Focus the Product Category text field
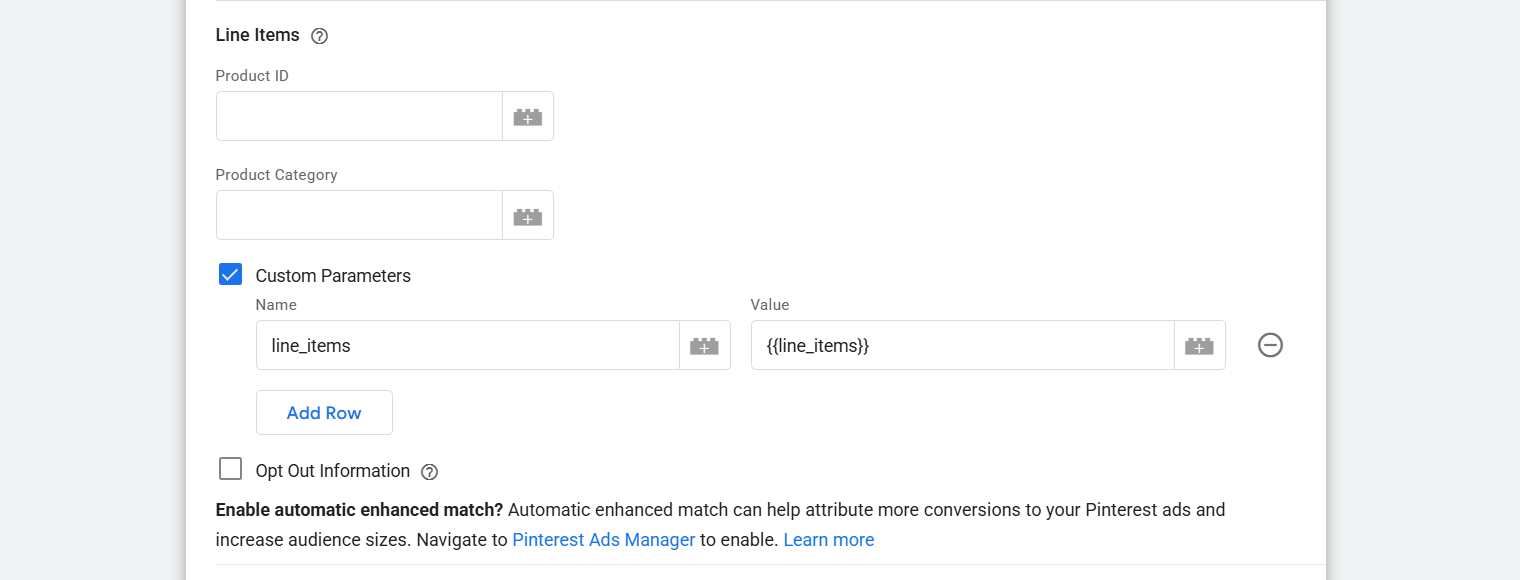The width and height of the screenshot is (1520, 580). pyautogui.click(x=359, y=216)
